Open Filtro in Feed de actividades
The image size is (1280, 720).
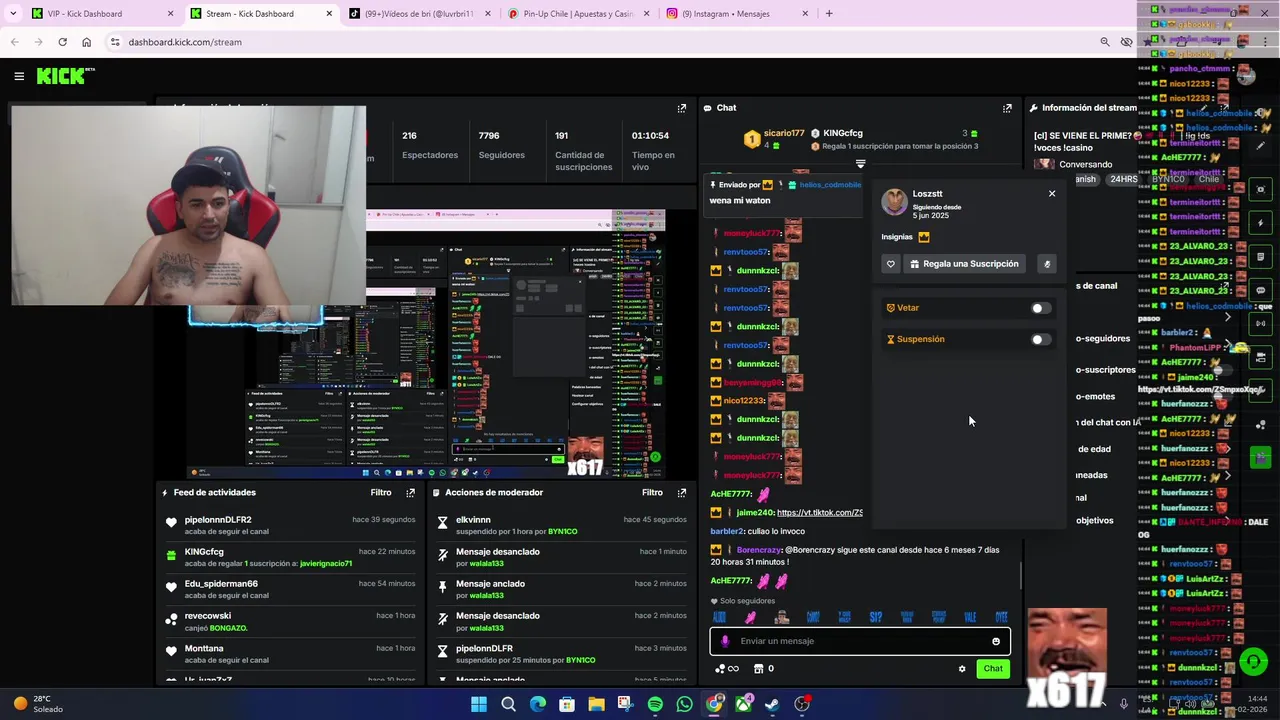[x=381, y=493]
